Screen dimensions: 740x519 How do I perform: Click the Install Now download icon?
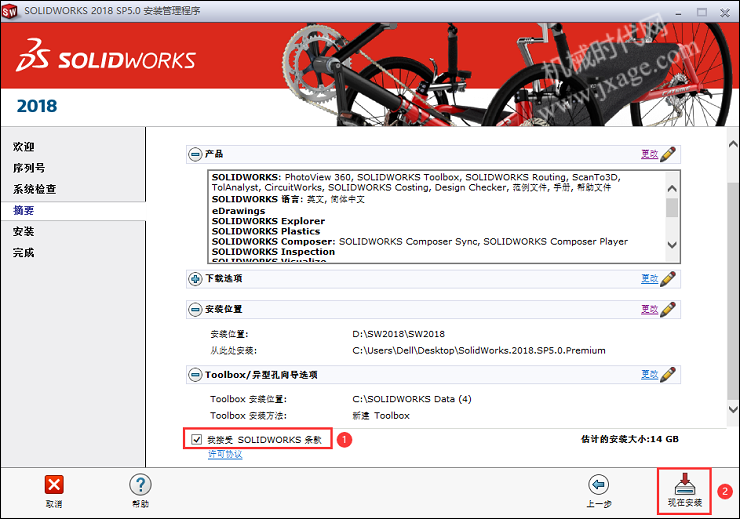tap(684, 484)
